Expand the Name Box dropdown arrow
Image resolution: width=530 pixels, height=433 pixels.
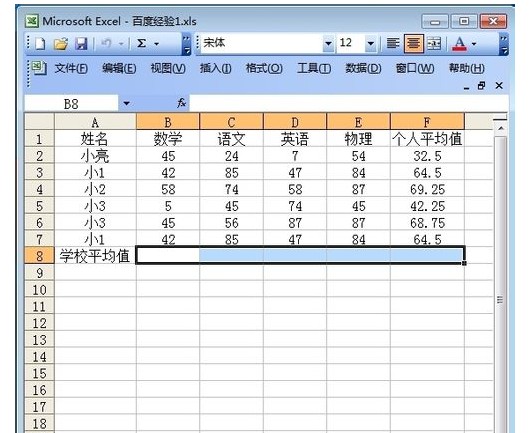tap(126, 103)
